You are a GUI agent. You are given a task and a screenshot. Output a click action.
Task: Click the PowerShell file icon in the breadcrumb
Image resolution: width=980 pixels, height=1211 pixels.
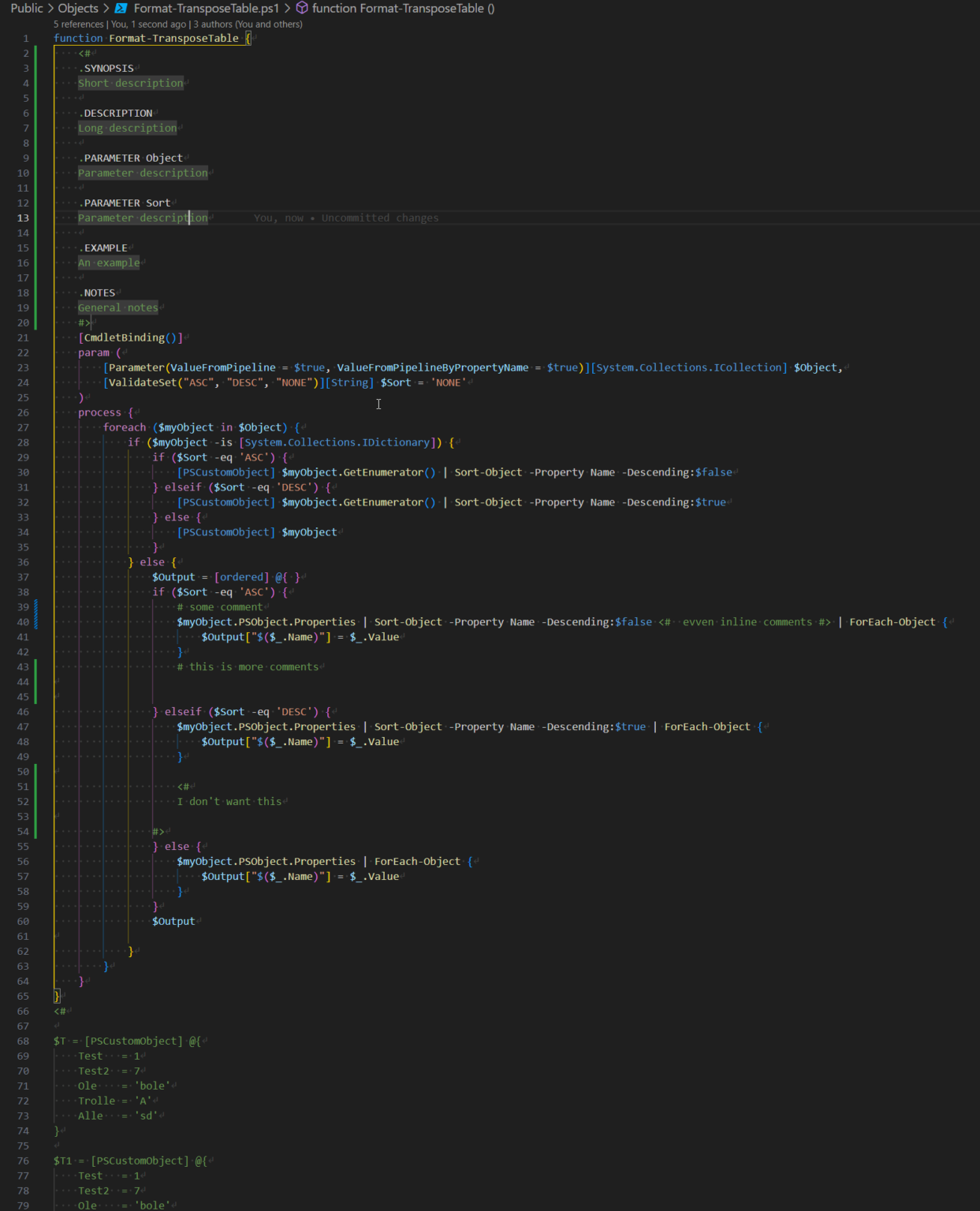pos(120,8)
